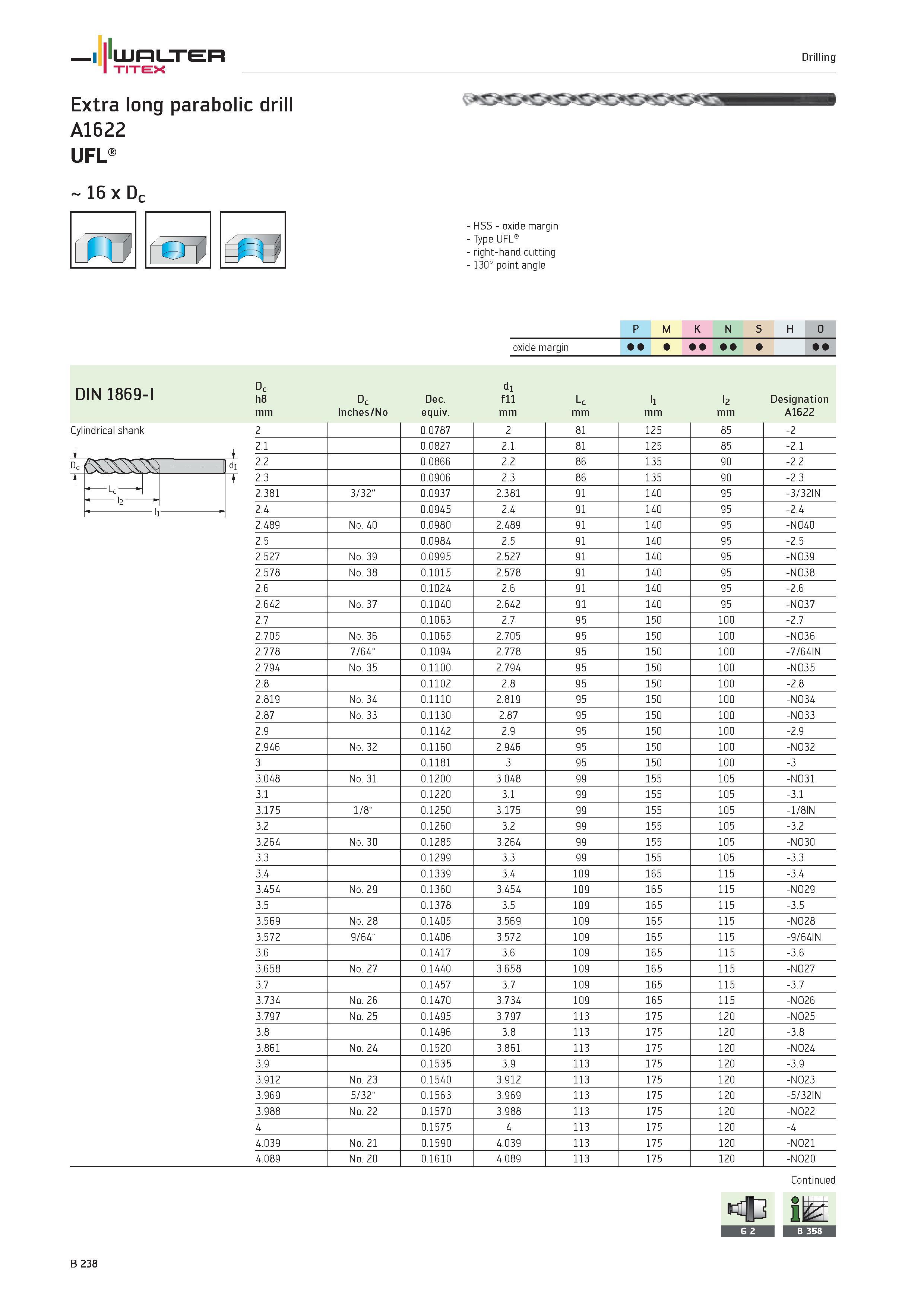This screenshot has width=924, height=1307.
Task: Click the "- 130° point angle" feature line
Action: point(506,265)
